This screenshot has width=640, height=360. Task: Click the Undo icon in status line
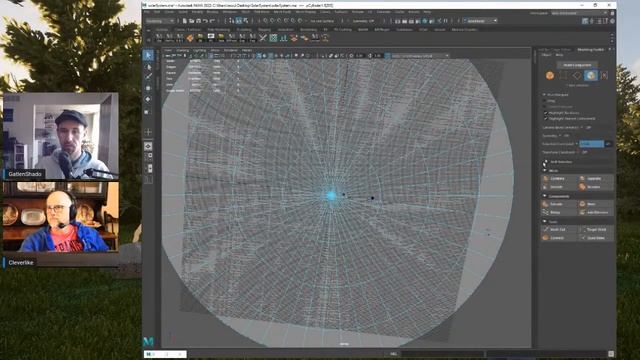point(205,21)
